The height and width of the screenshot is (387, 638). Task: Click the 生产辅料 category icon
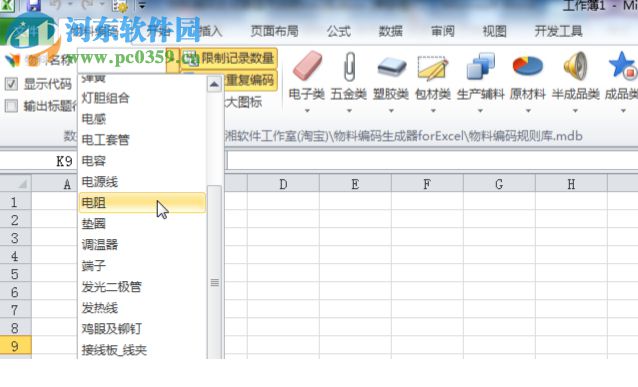pos(481,66)
